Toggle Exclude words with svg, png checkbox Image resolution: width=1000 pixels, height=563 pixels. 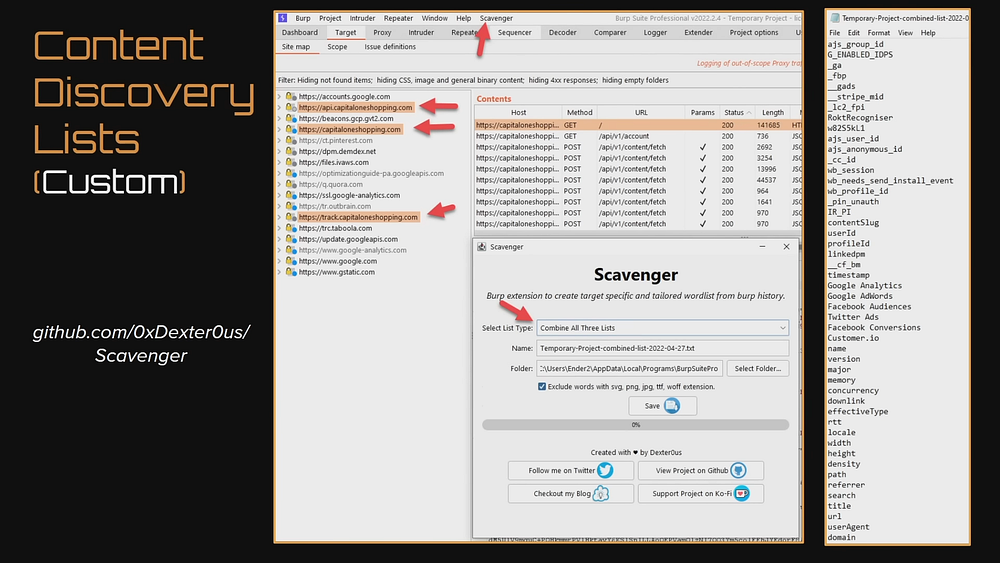click(542, 386)
